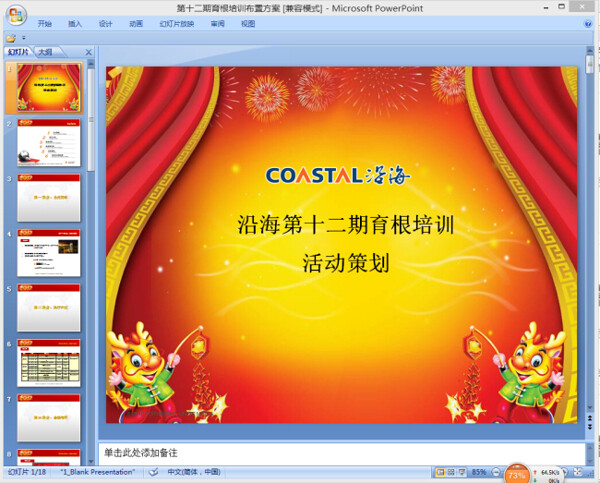600x483 pixels.
Task: Switch to Slide Sorter view icon
Action: pos(451,472)
